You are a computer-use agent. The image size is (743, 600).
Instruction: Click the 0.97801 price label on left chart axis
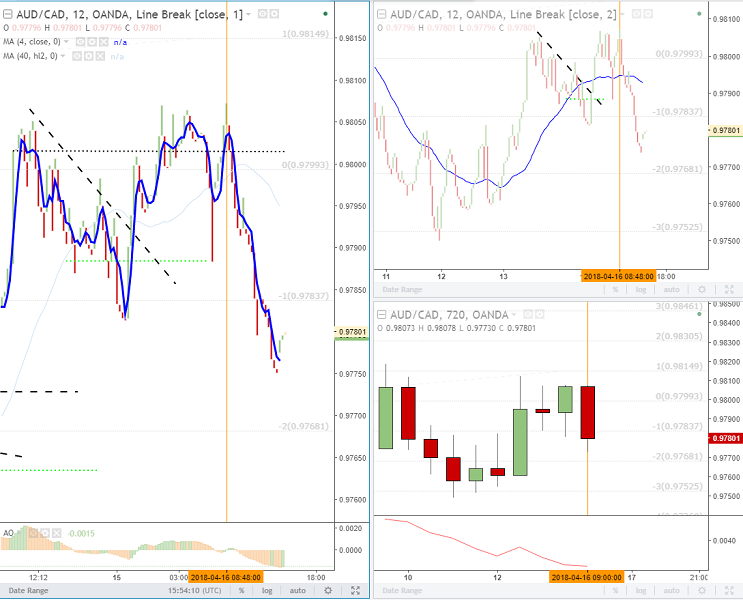coord(352,332)
